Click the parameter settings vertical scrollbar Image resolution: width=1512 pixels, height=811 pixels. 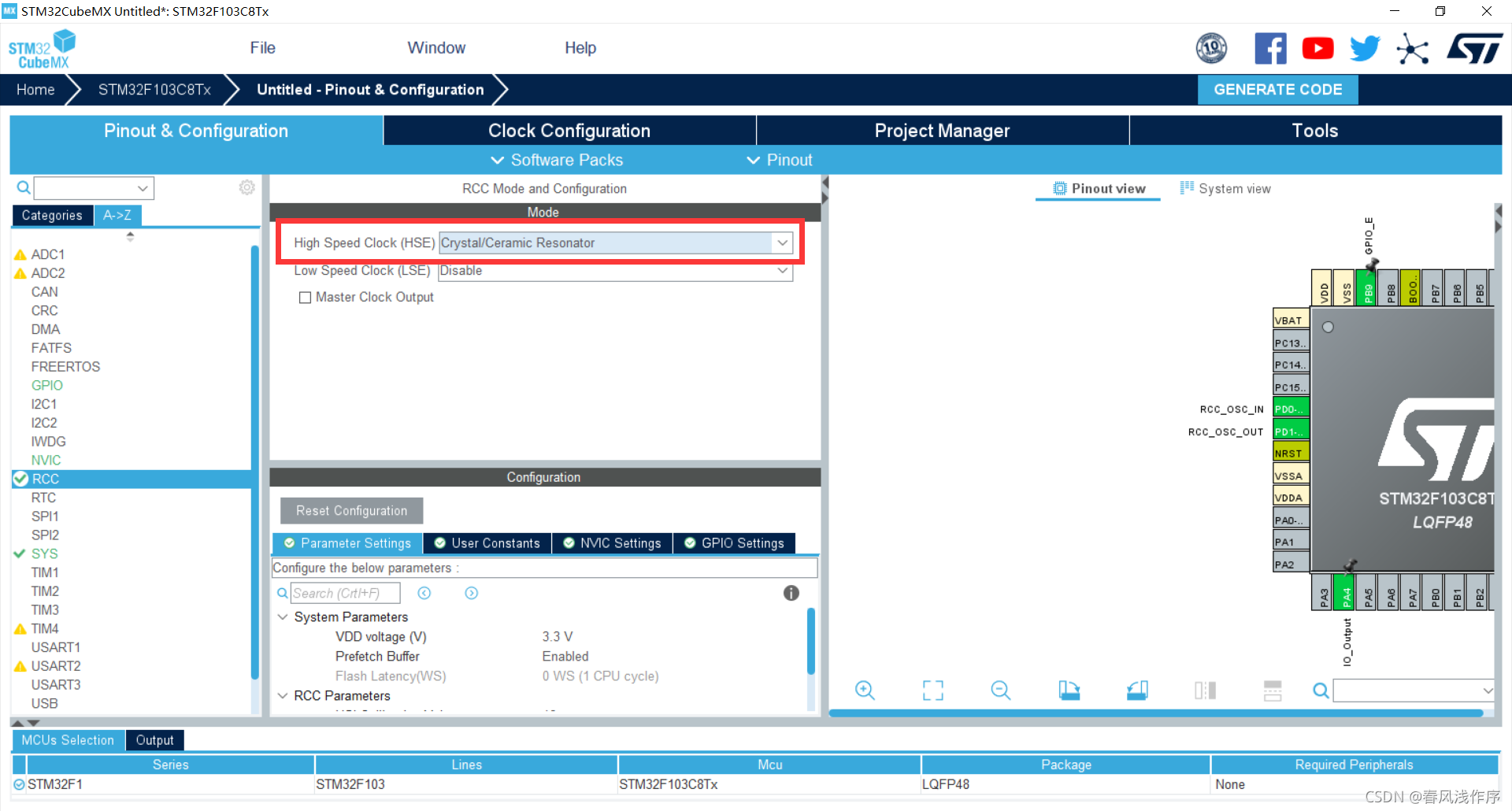[x=811, y=641]
